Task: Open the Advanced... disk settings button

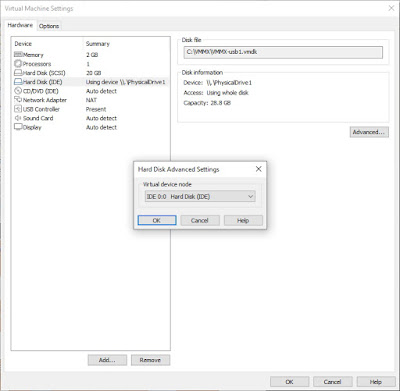Action: click(369, 132)
